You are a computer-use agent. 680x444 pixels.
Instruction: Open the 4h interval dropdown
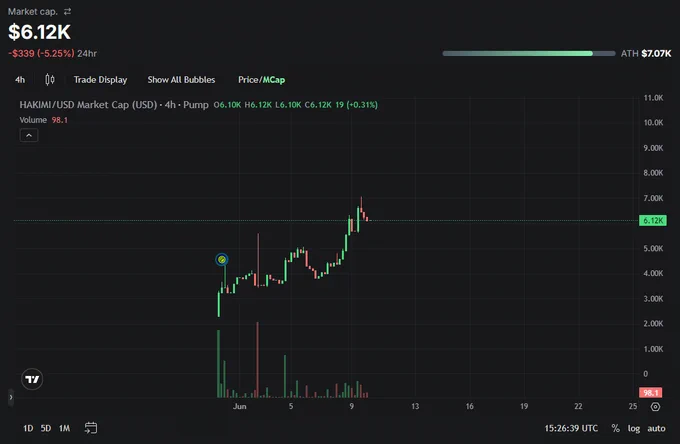[20, 80]
